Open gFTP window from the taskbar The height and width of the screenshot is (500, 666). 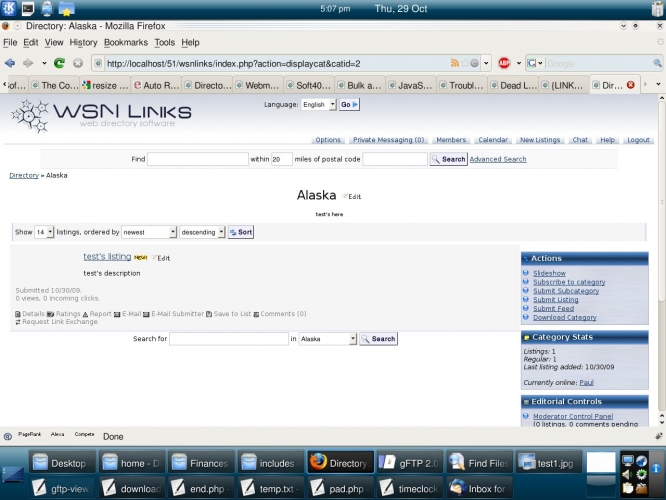point(407,463)
